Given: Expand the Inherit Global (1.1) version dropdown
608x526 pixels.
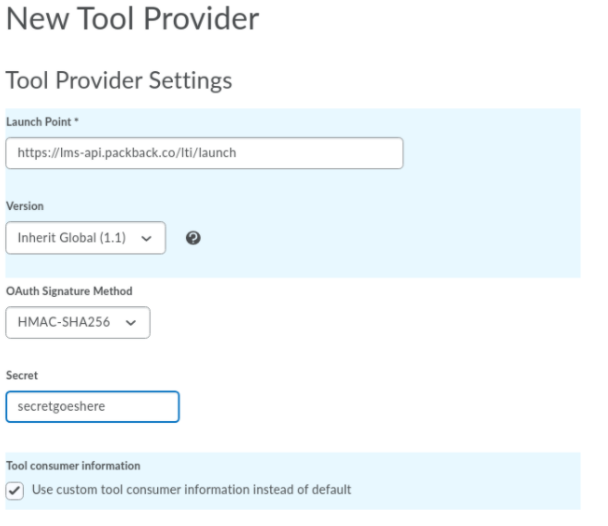Looking at the screenshot, I should 86,238.
